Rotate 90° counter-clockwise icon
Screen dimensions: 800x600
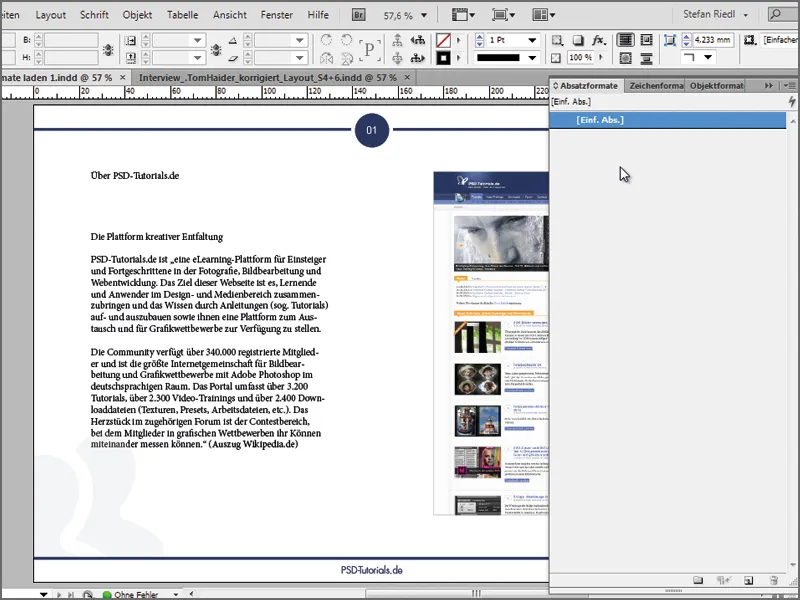click(346, 40)
